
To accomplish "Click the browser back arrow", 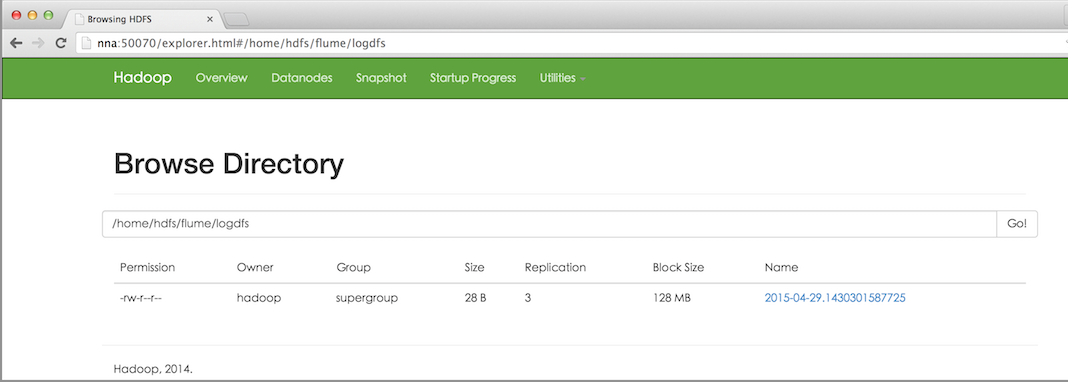I will (x=16, y=43).
